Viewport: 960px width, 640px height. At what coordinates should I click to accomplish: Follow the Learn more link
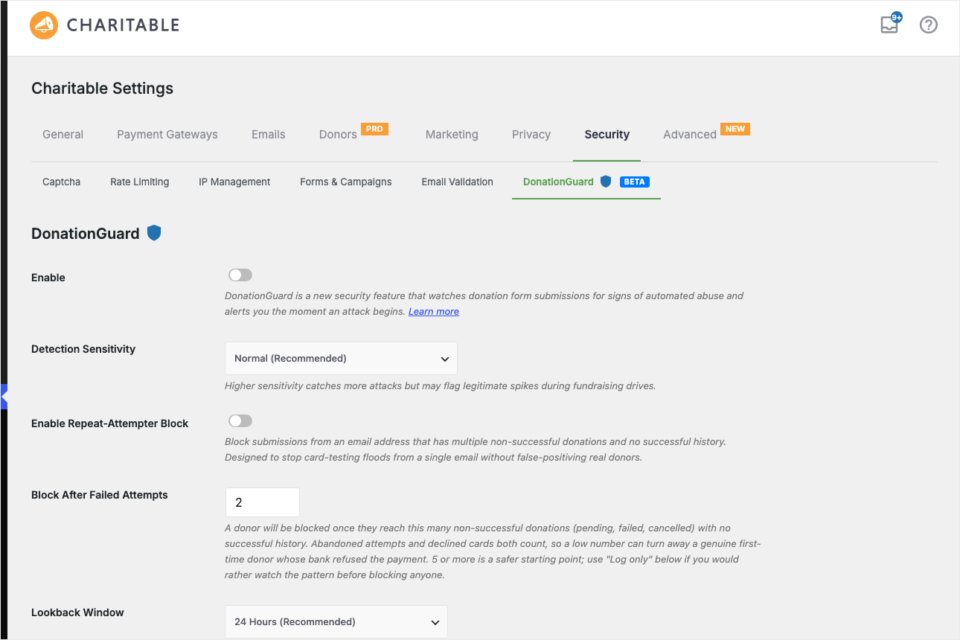tap(433, 311)
